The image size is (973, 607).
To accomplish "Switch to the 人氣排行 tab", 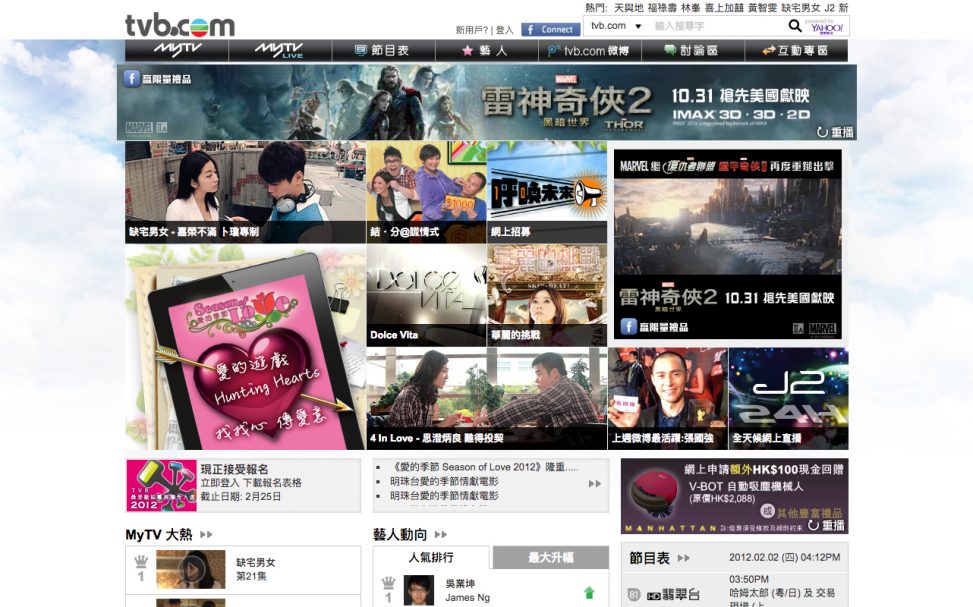I will (x=431, y=557).
